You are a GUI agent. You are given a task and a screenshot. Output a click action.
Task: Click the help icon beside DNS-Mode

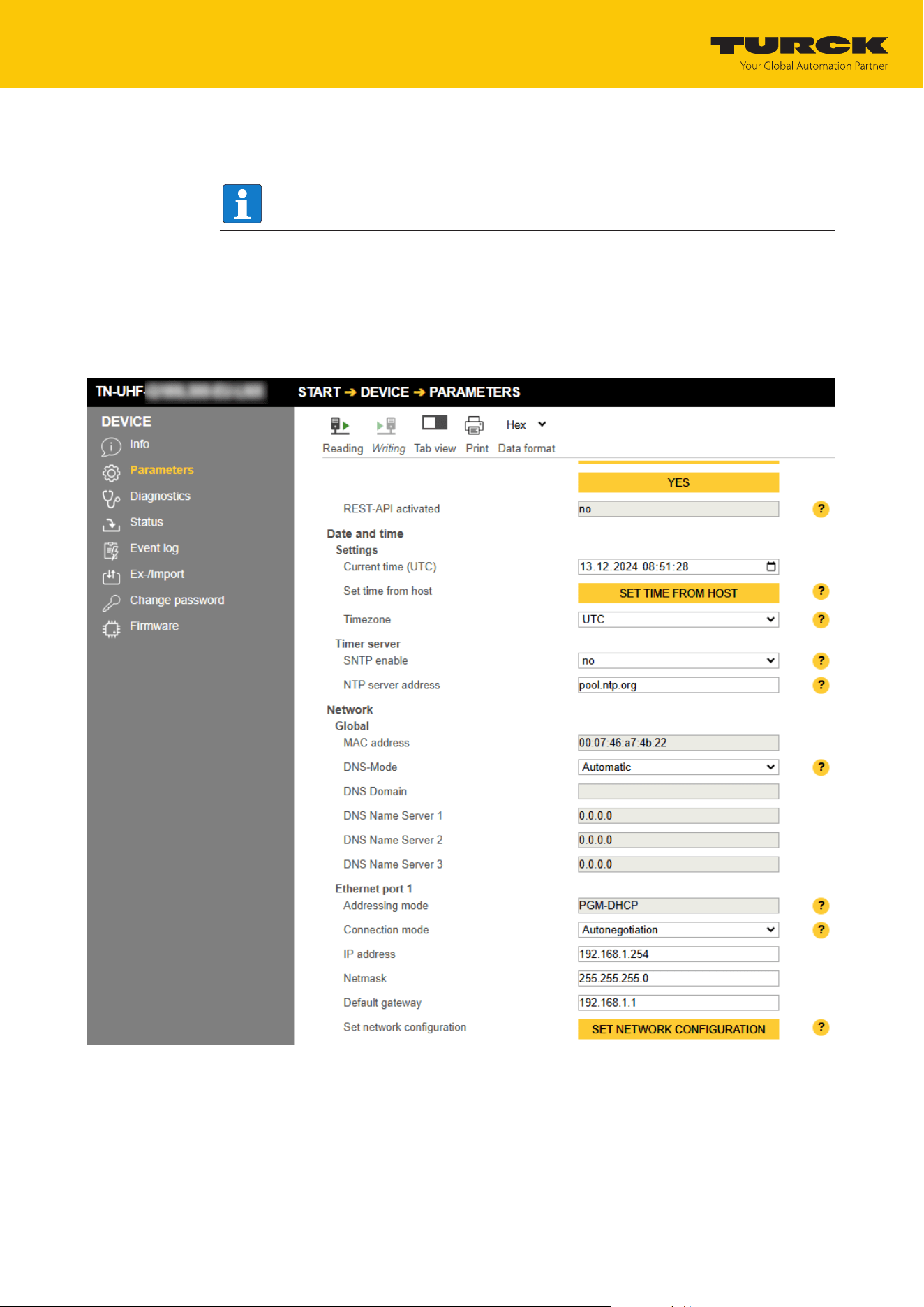(x=821, y=767)
